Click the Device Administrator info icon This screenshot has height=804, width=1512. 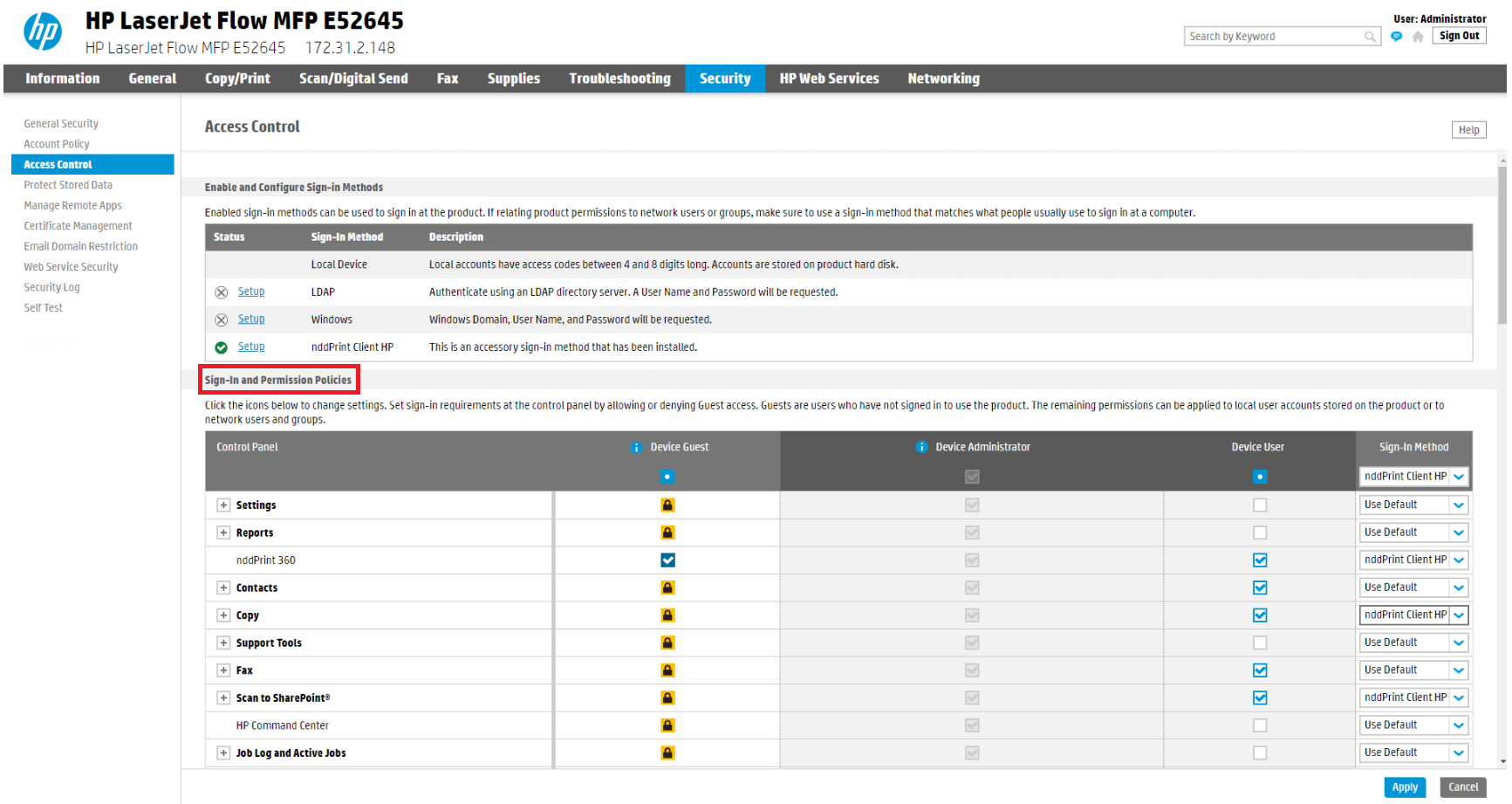[921, 448]
